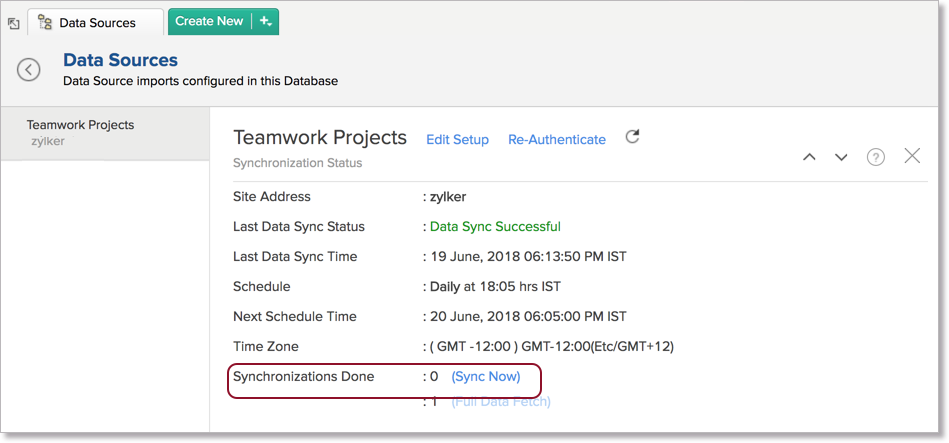Click the Data Sources tab tree icon
Image resolution: width=949 pixels, height=443 pixels.
pyautogui.click(x=45, y=23)
